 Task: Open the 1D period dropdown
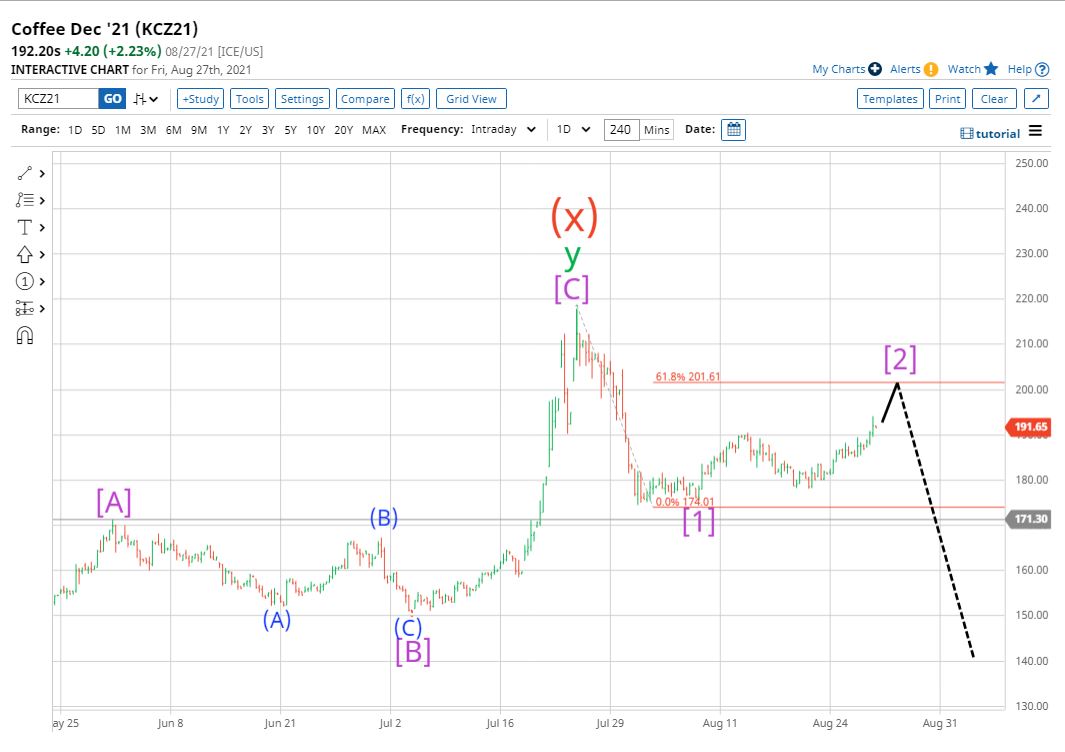coord(573,129)
